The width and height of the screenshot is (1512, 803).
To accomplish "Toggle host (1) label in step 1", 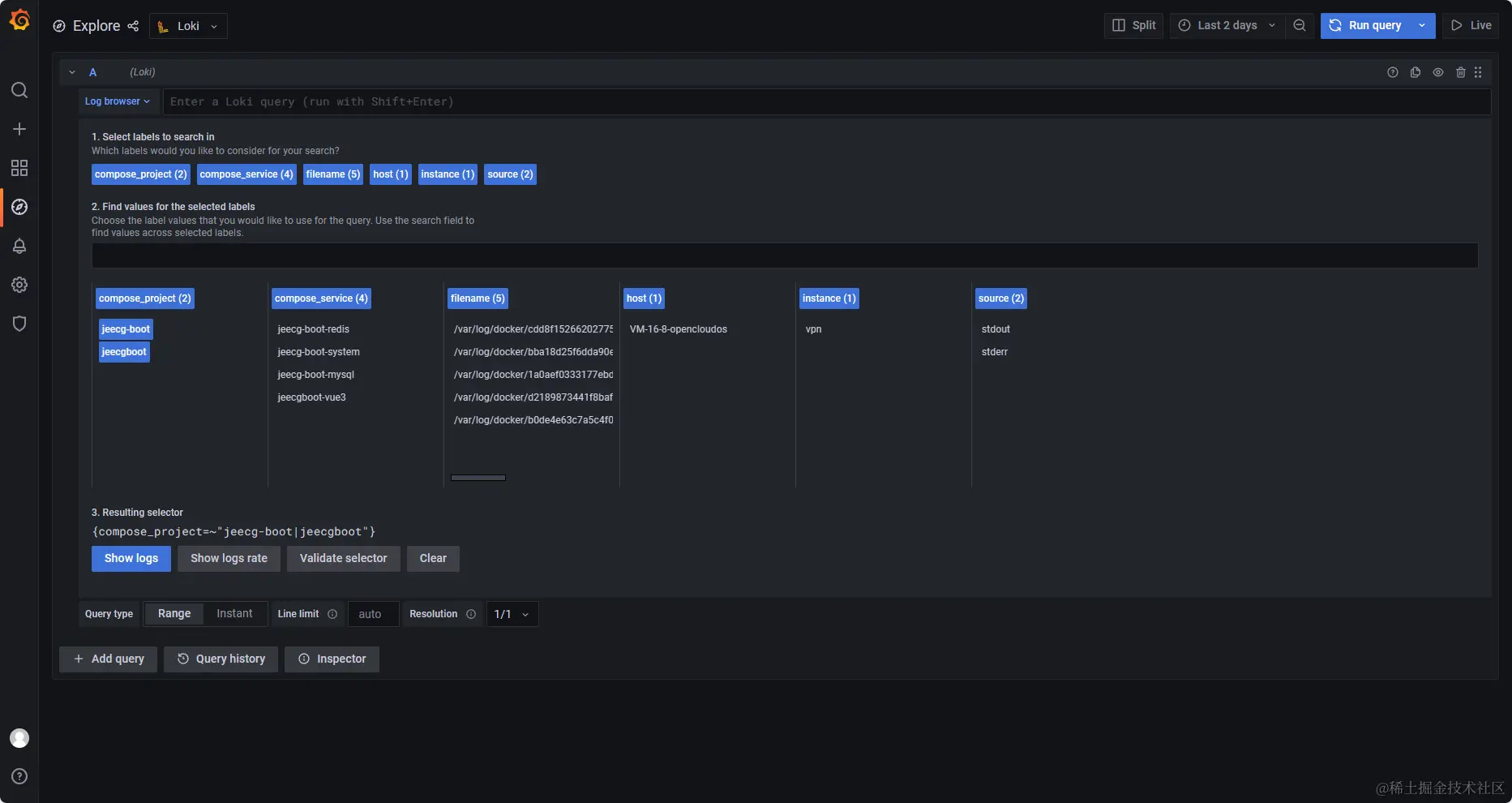I will [391, 174].
